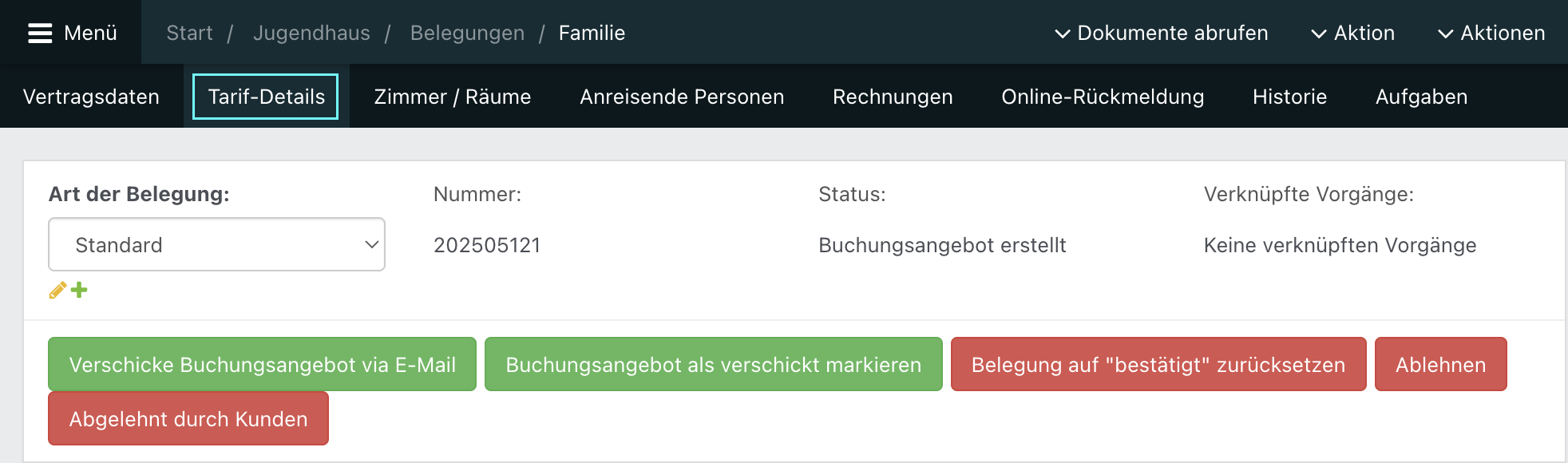Click Belegung auf "bestätigt" zurücksetzen button
The width and height of the screenshot is (1568, 463).
[x=1158, y=364]
